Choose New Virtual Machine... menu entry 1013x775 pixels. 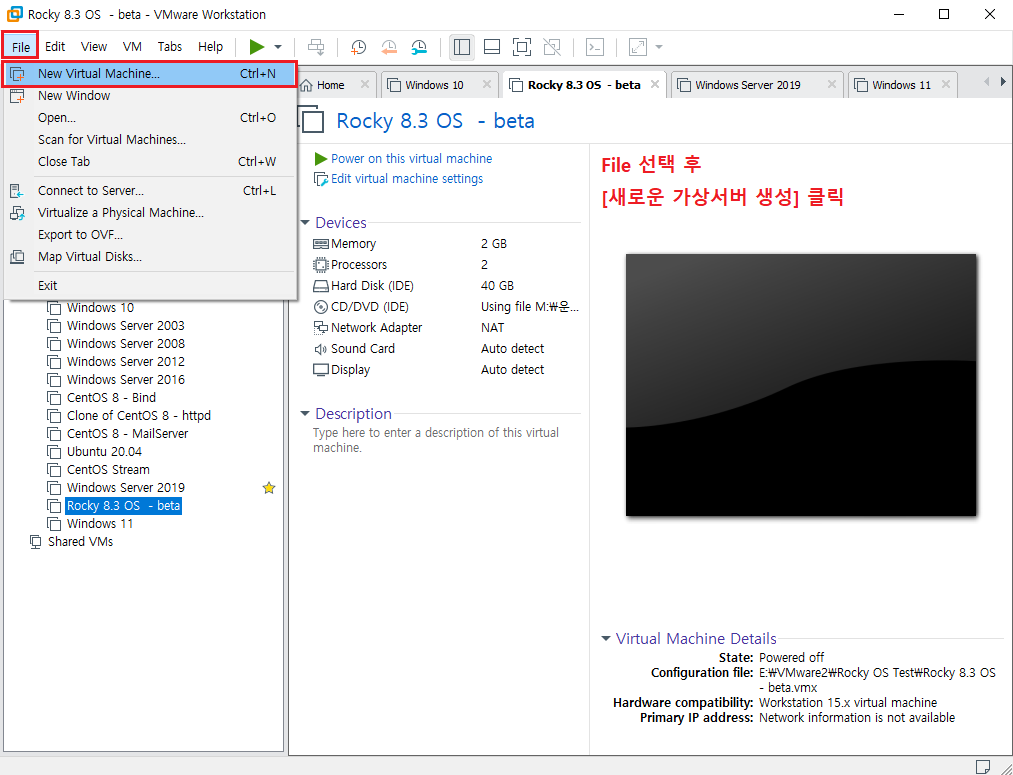point(150,74)
